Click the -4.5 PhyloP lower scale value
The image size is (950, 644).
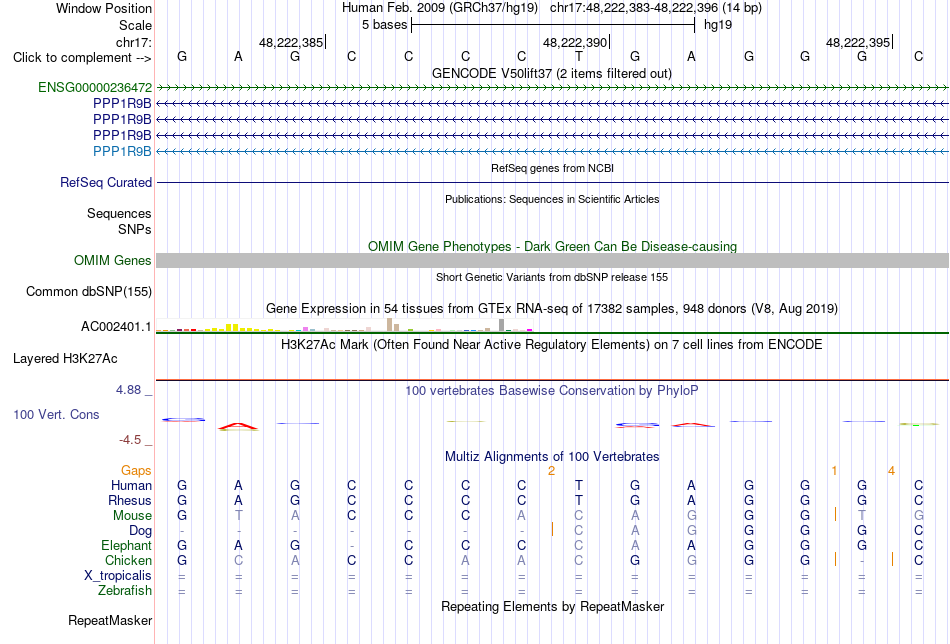click(130, 440)
